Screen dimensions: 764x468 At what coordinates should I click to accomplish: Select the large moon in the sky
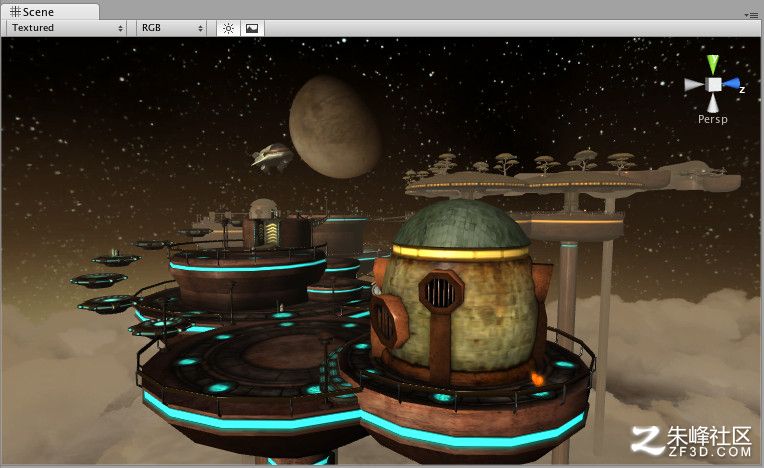[x=334, y=127]
